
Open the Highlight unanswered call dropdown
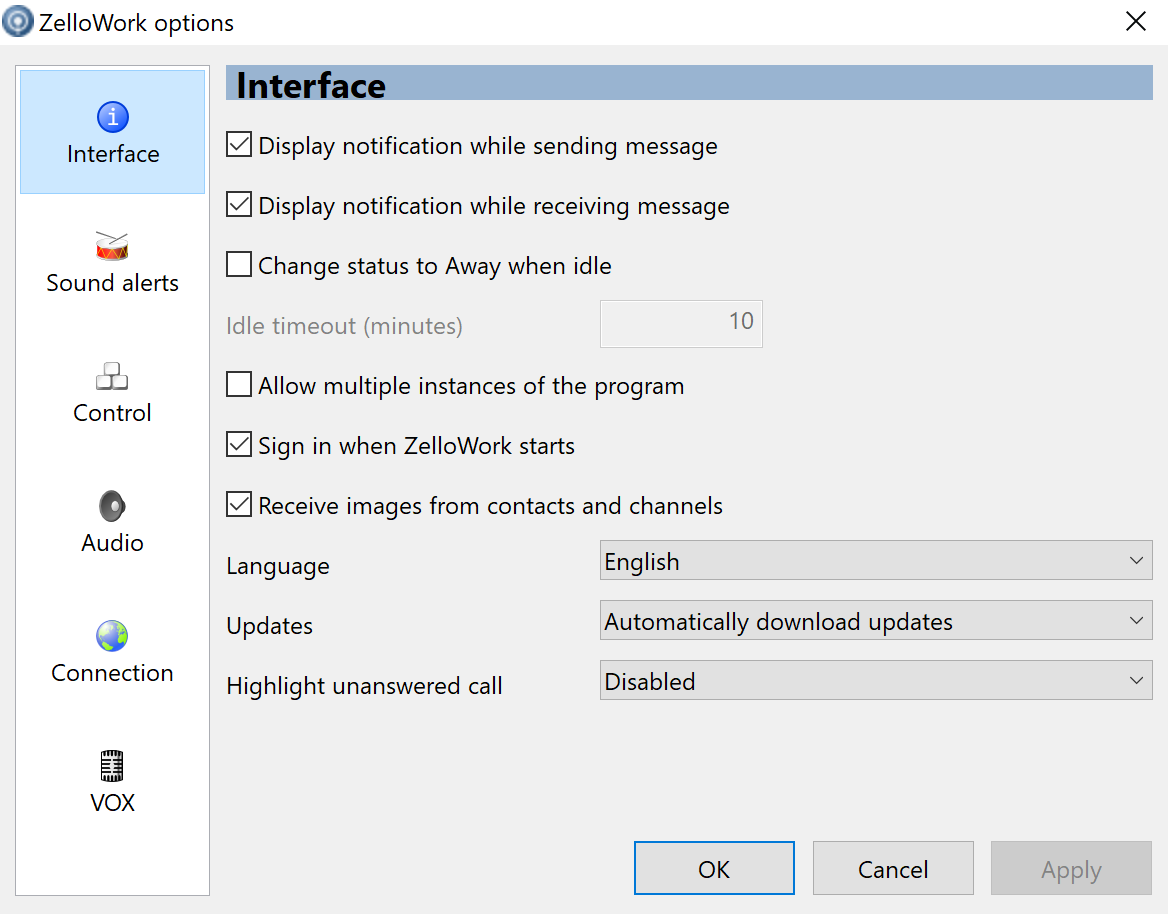[x=876, y=681]
